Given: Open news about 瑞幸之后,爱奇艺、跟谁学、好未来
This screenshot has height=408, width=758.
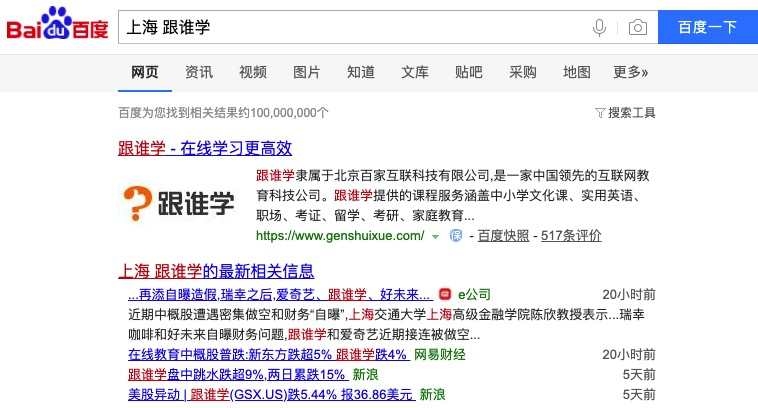Looking at the screenshot, I should coord(280,294).
